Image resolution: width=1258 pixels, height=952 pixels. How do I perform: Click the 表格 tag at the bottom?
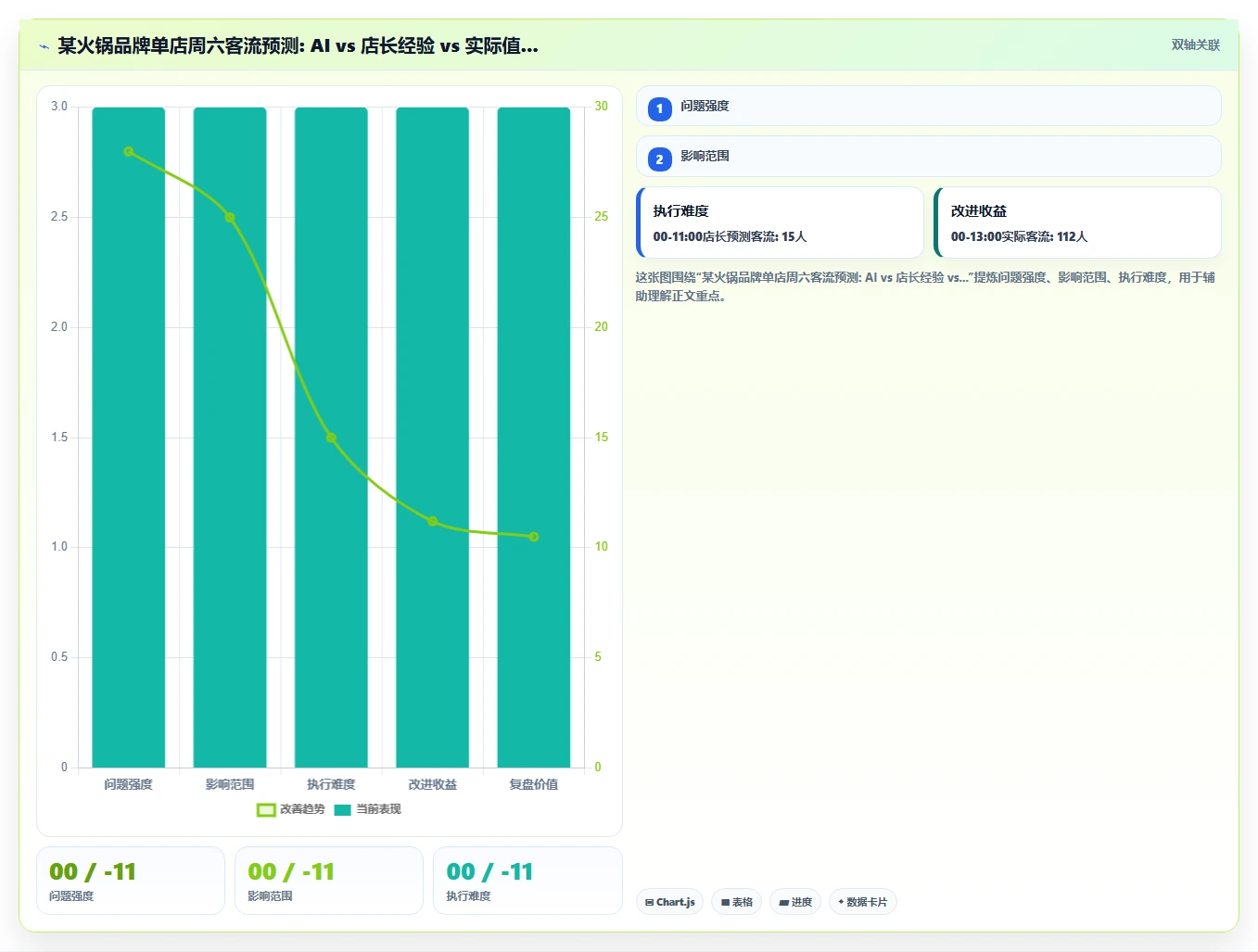point(736,902)
